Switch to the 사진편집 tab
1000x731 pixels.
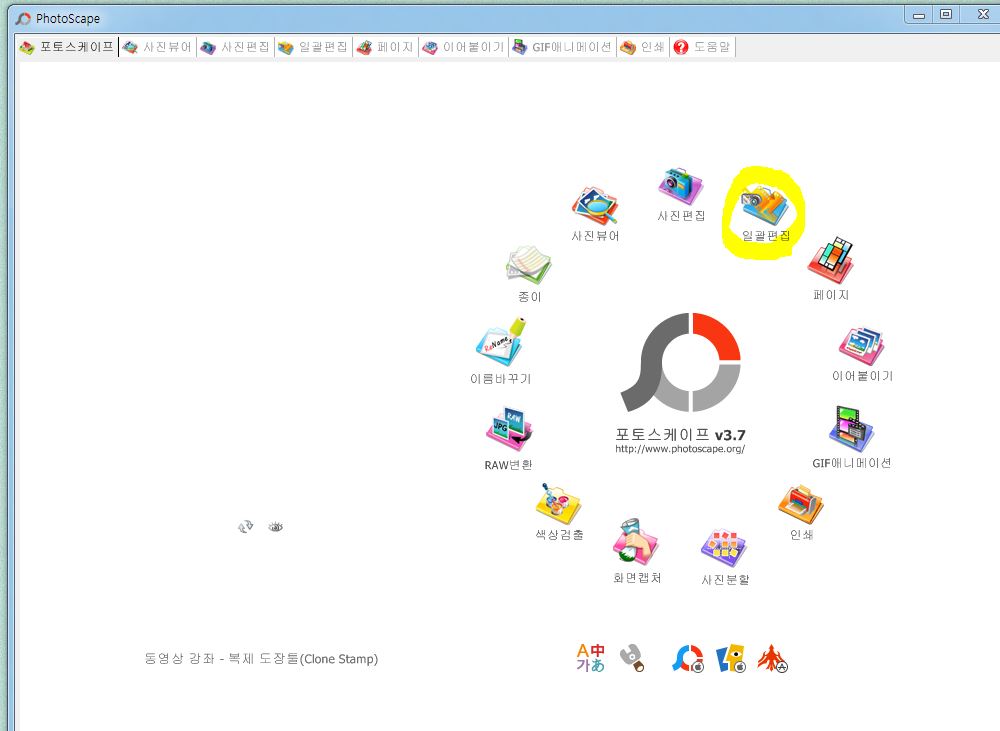pos(235,47)
